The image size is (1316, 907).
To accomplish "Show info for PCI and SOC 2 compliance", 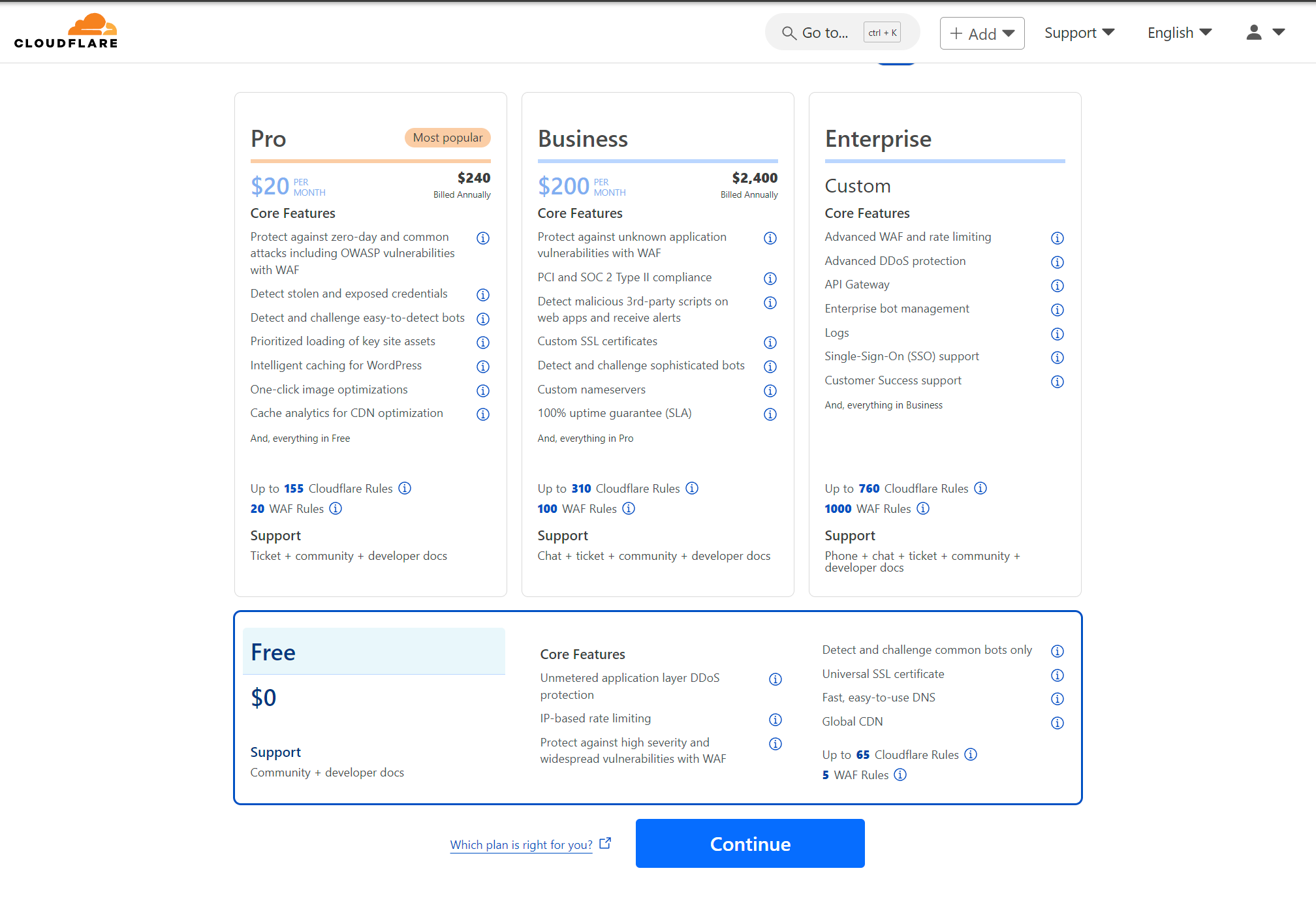I will coord(770,279).
